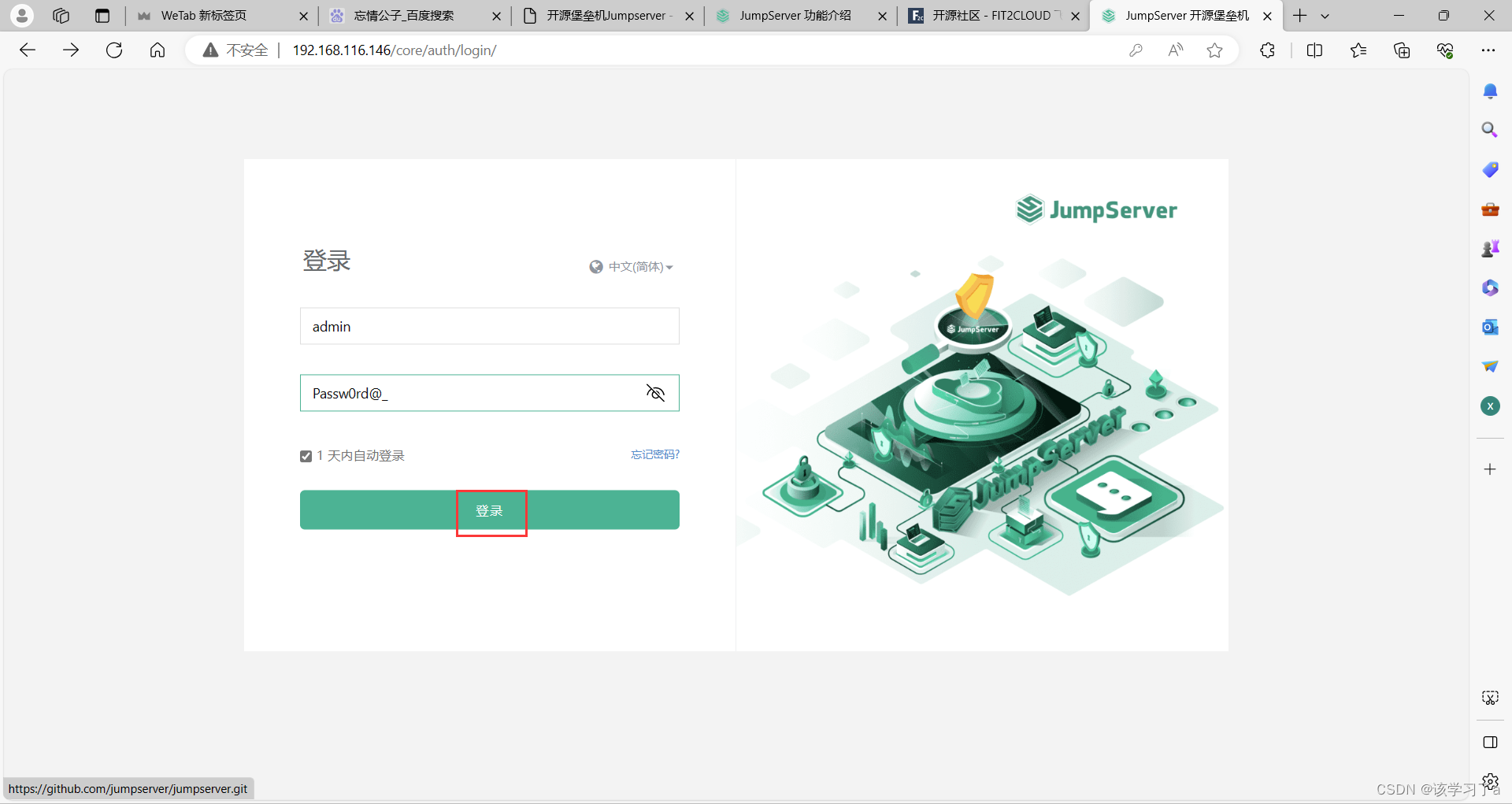The width and height of the screenshot is (1512, 804).
Task: Switch to 开源堡垒机Jumpserver tab
Action: [606, 16]
